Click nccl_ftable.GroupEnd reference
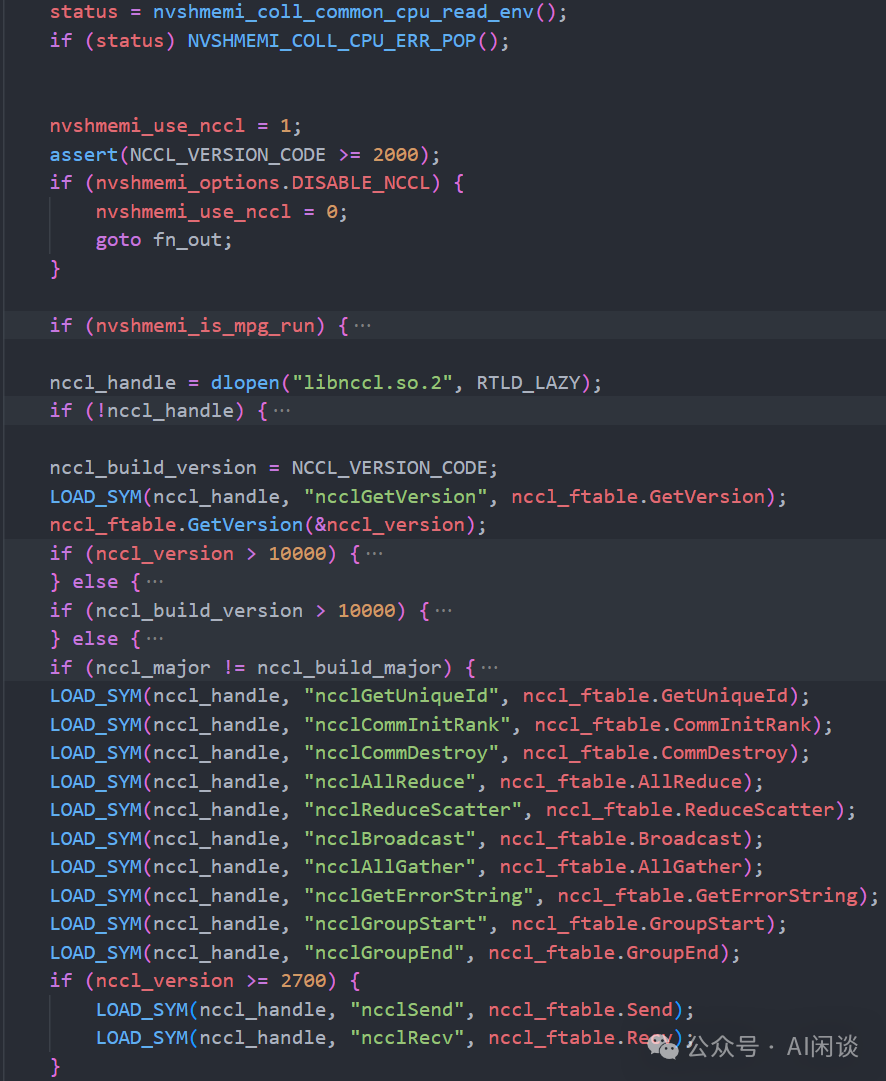The height and width of the screenshot is (1081, 886). (603, 953)
